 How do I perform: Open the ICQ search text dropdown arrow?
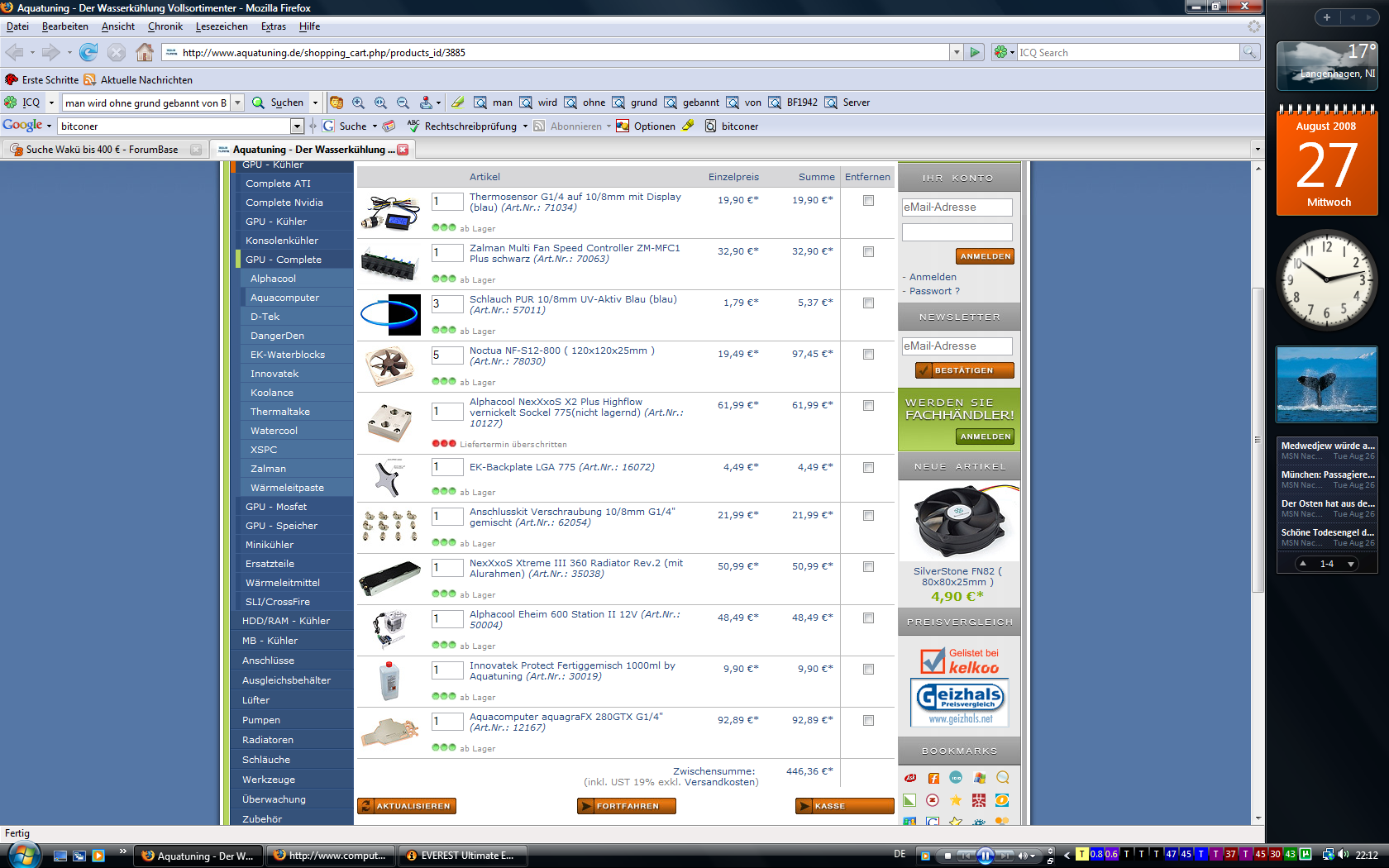(x=237, y=103)
